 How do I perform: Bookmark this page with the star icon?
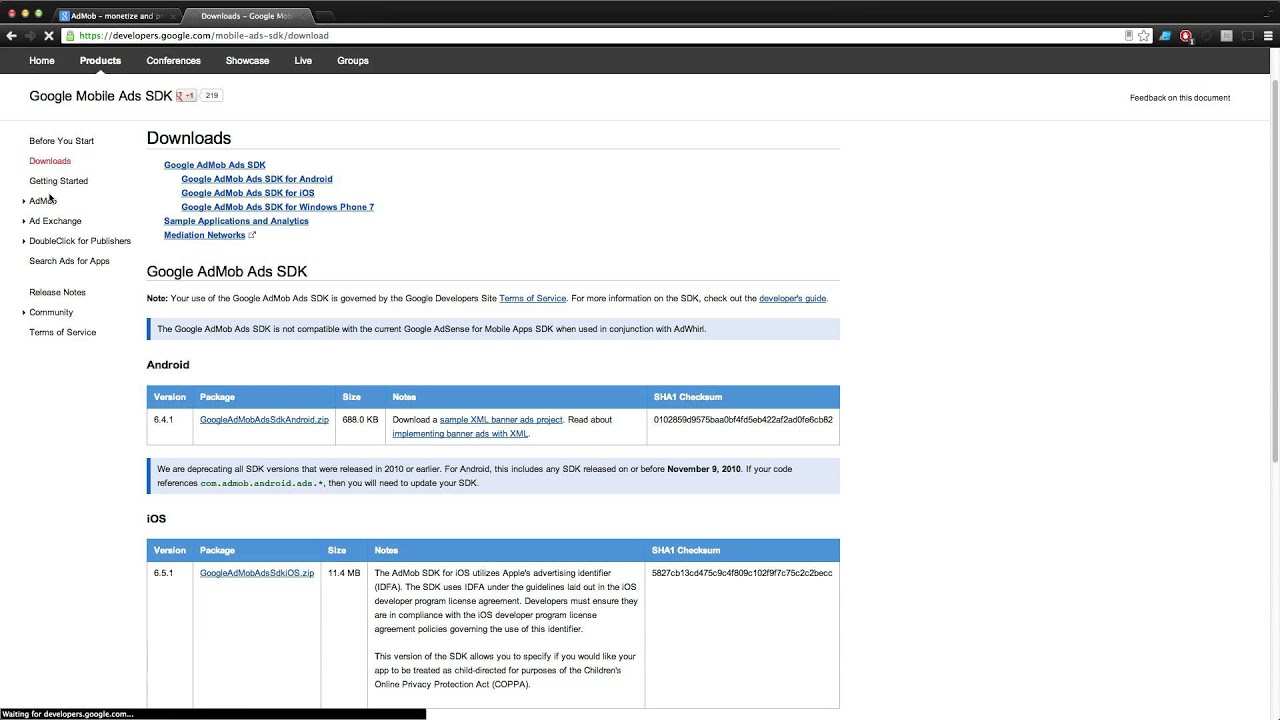tap(1144, 36)
